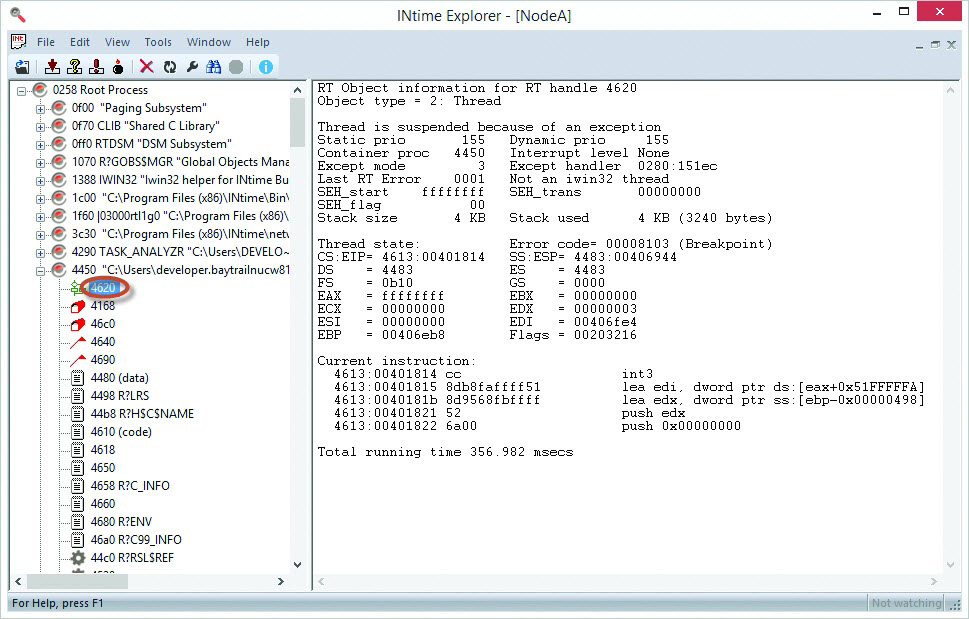The height and width of the screenshot is (619, 969).
Task: Click the magnifier app icon in title bar
Action: pyautogui.click(x=18, y=15)
